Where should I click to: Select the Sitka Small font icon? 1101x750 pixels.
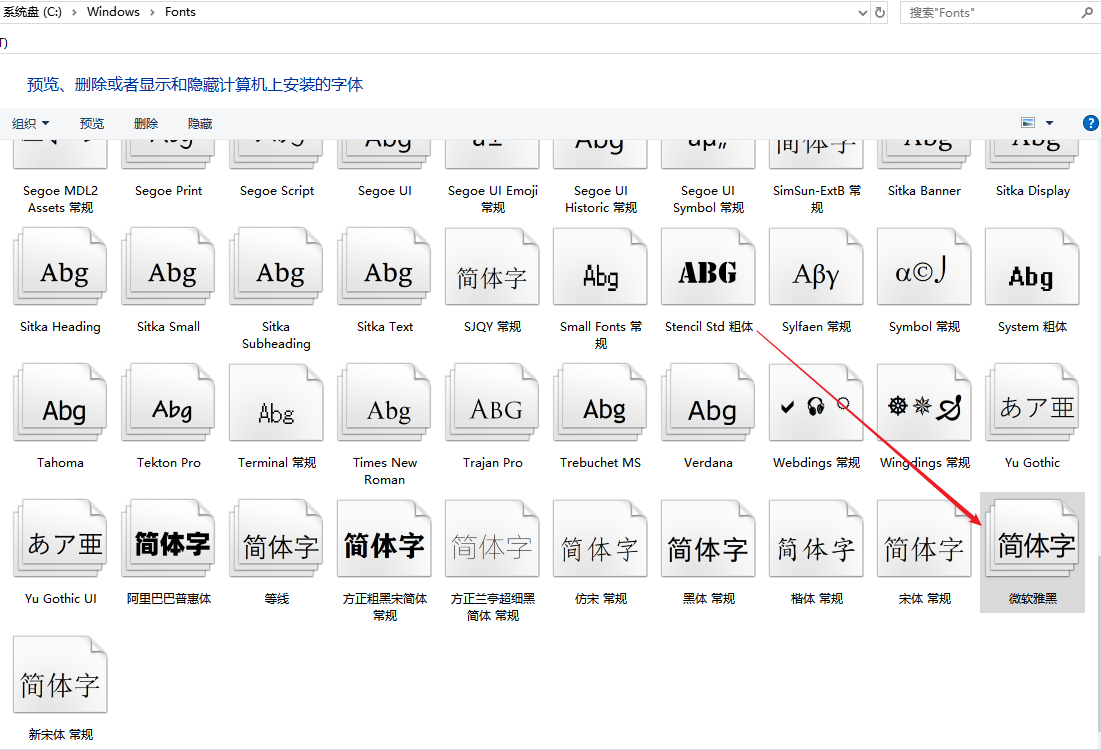coord(169,267)
